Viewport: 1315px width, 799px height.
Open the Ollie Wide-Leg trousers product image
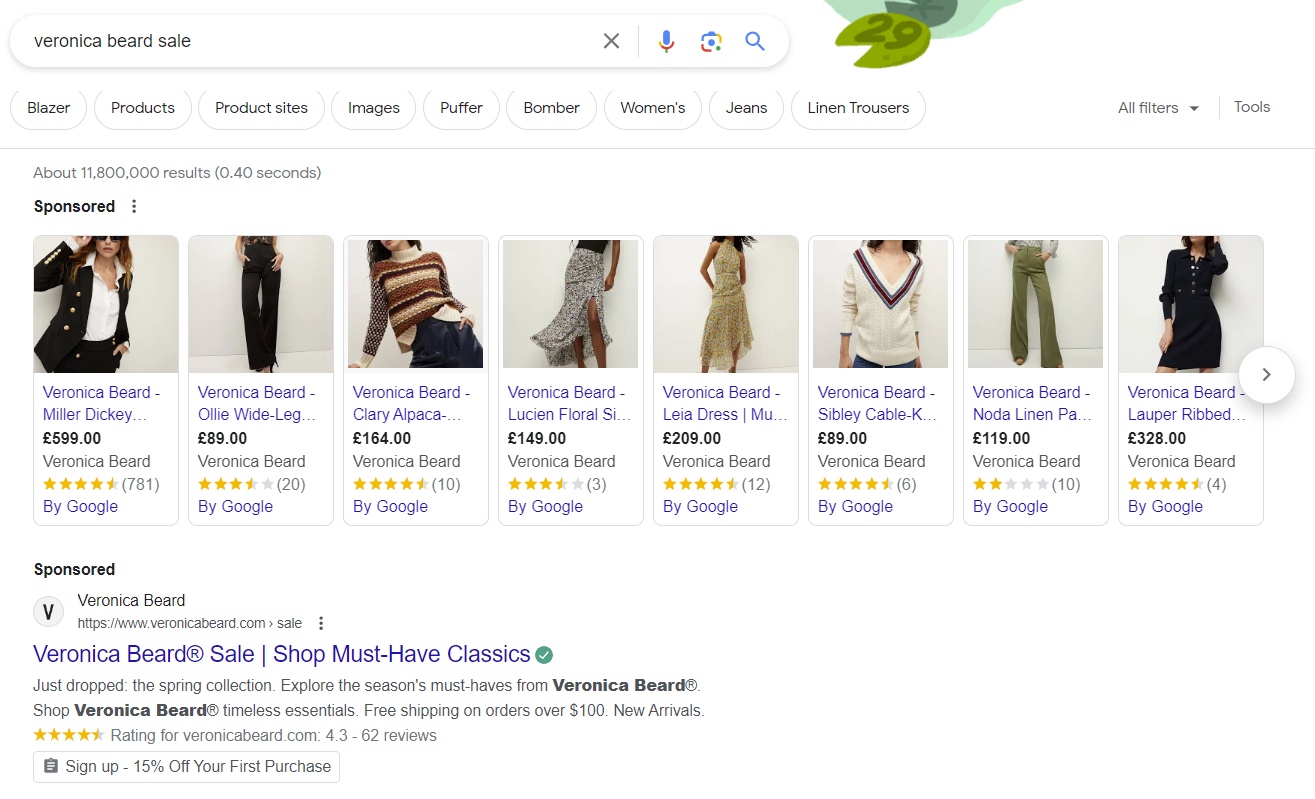point(261,304)
